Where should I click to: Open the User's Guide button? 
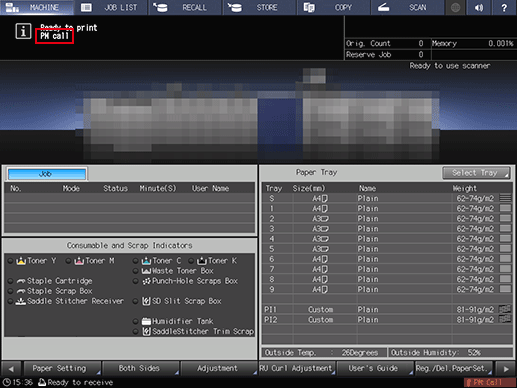tap(375, 368)
